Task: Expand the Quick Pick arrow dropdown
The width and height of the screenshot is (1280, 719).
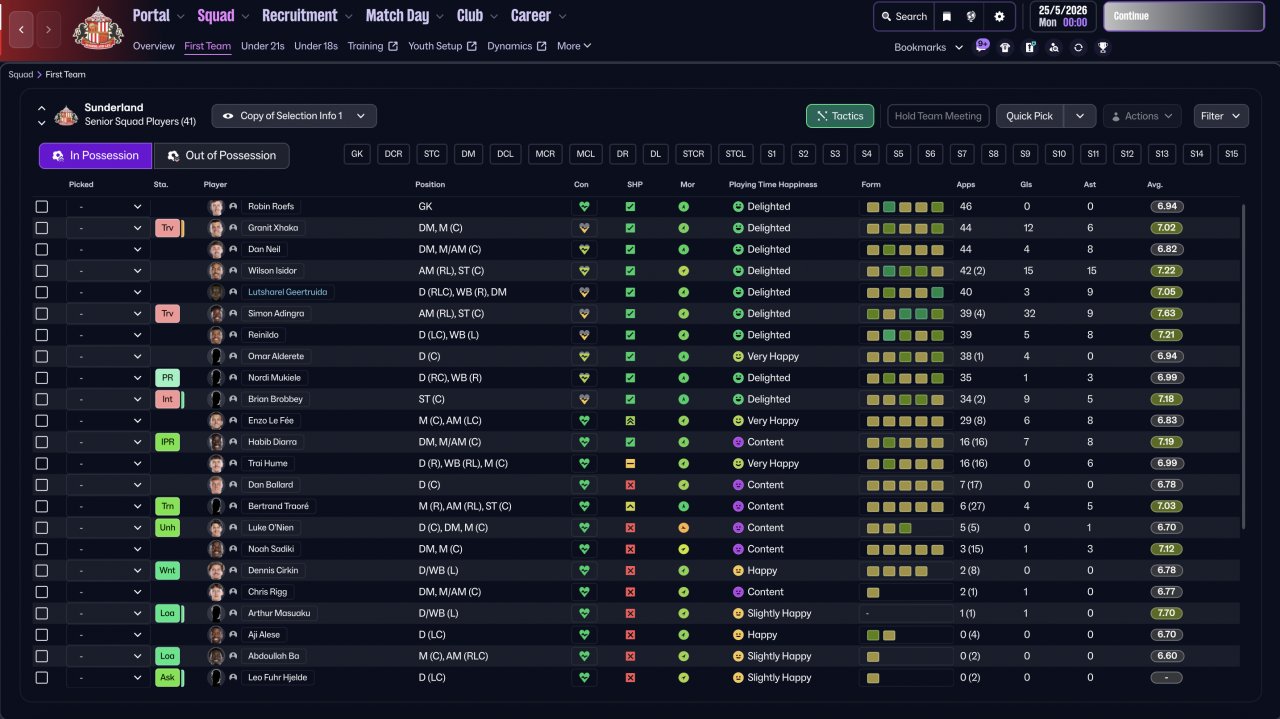Action: (x=1080, y=116)
